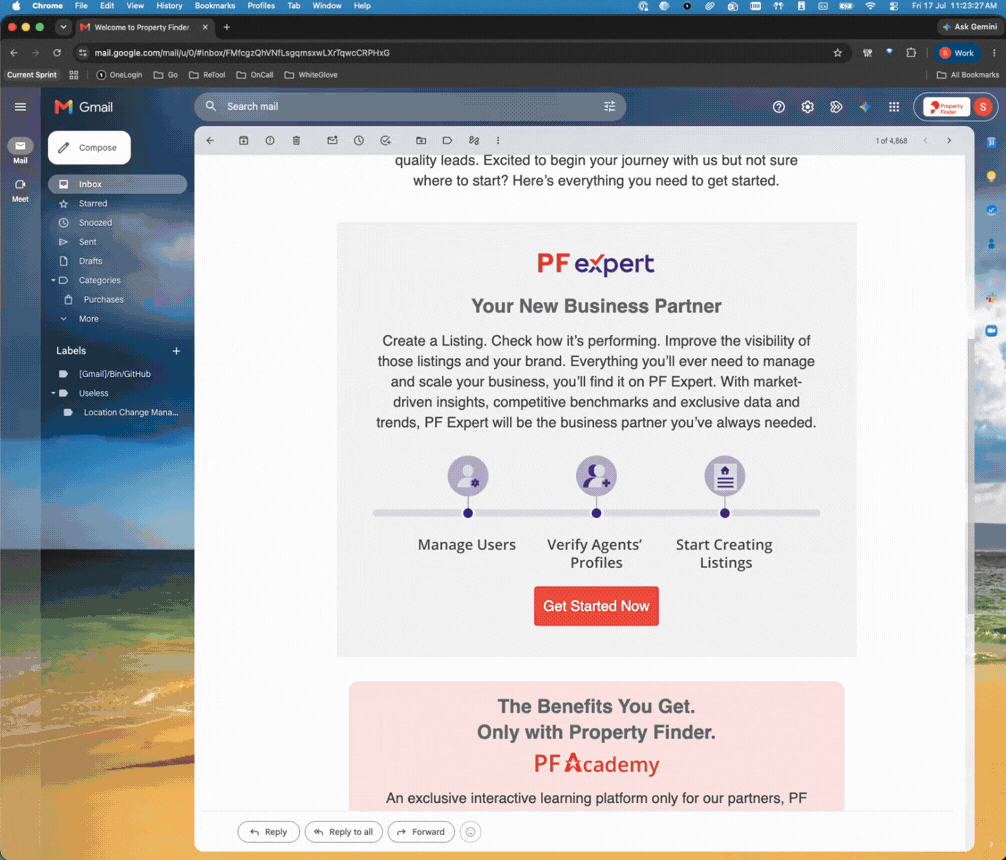Open the Bookmarks menu
The height and width of the screenshot is (860, 1006).
pyautogui.click(x=215, y=6)
